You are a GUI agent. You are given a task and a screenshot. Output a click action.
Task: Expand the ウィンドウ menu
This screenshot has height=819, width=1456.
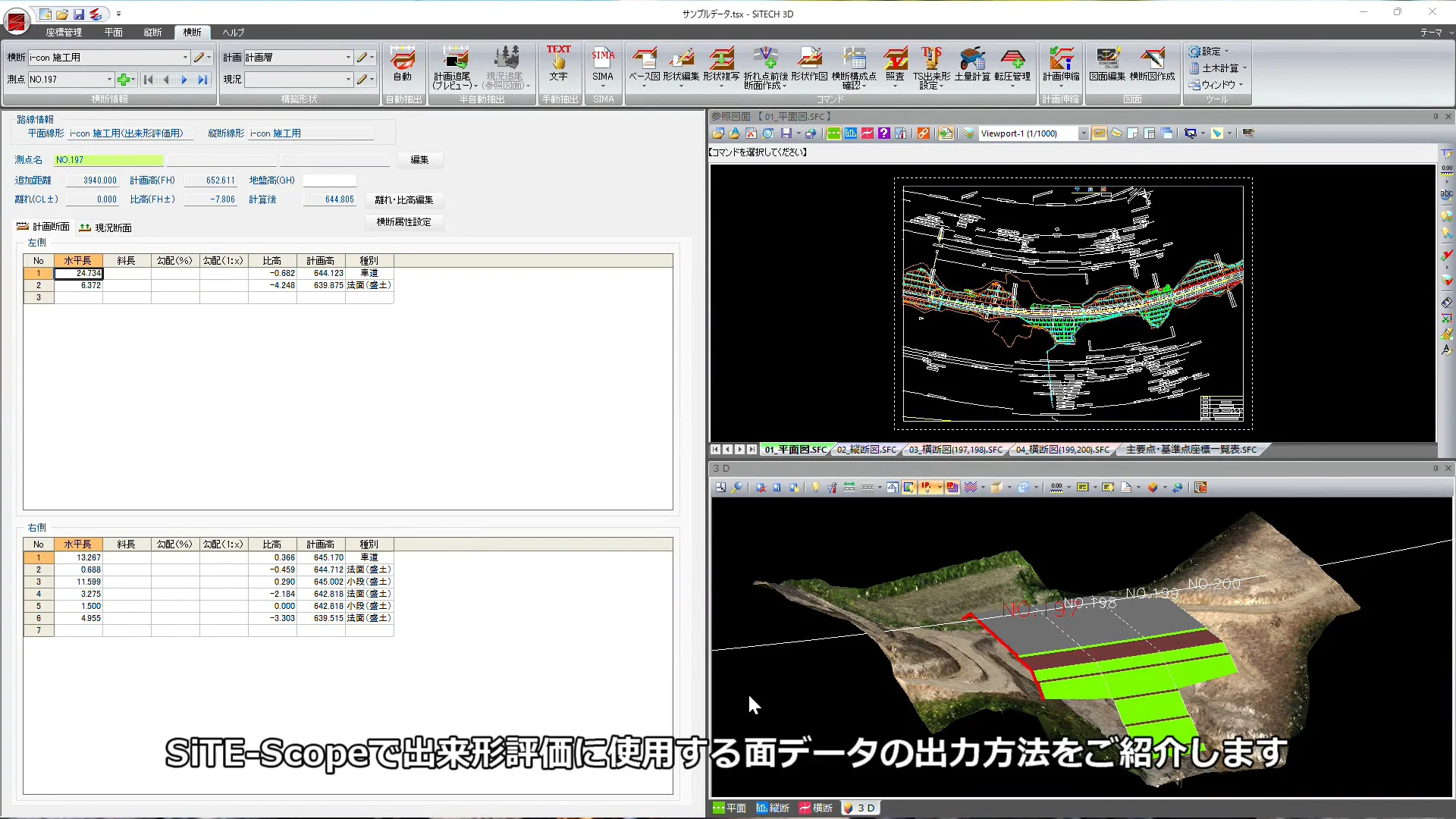(x=1216, y=84)
